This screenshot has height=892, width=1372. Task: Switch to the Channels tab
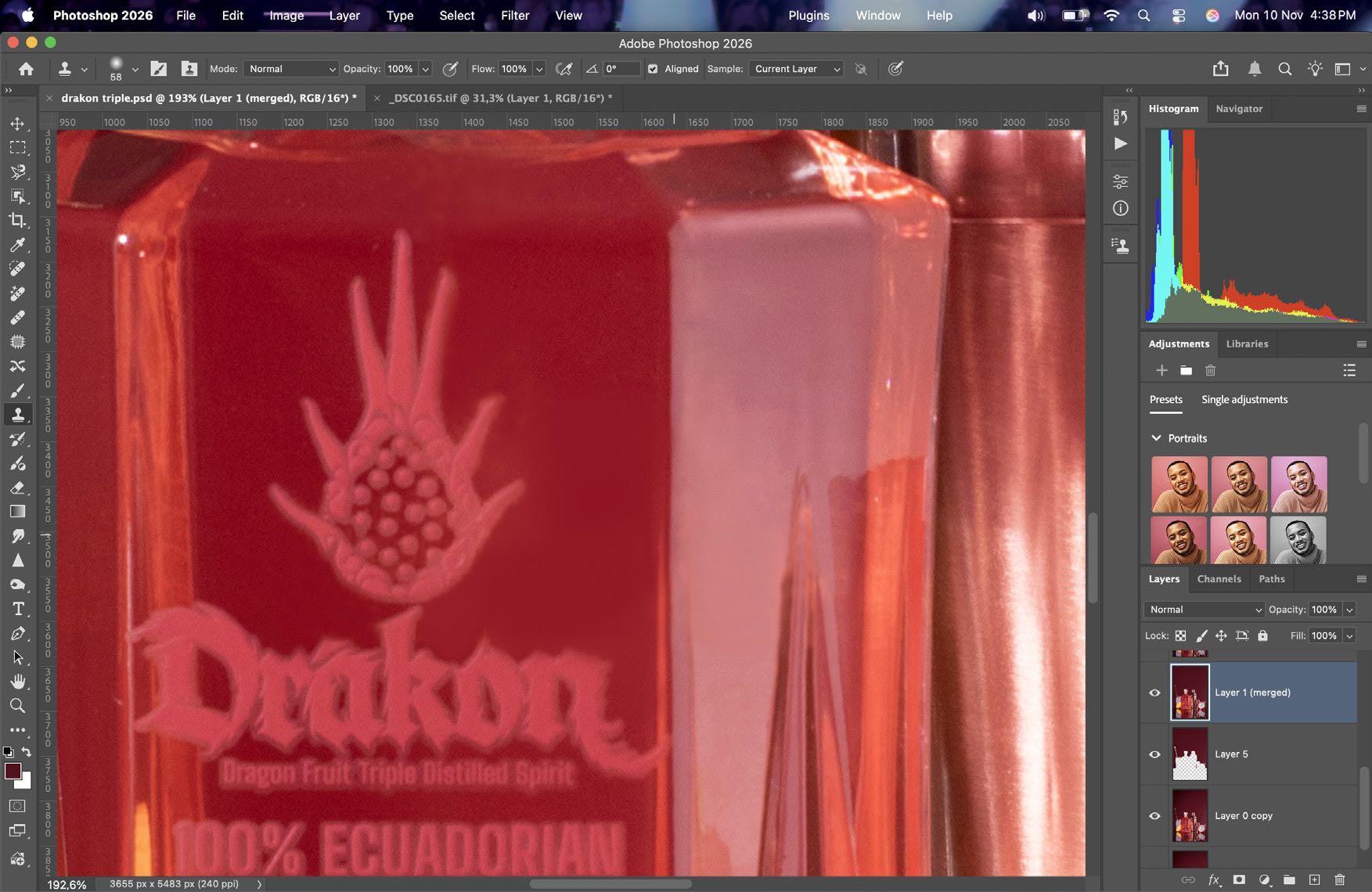1219,579
